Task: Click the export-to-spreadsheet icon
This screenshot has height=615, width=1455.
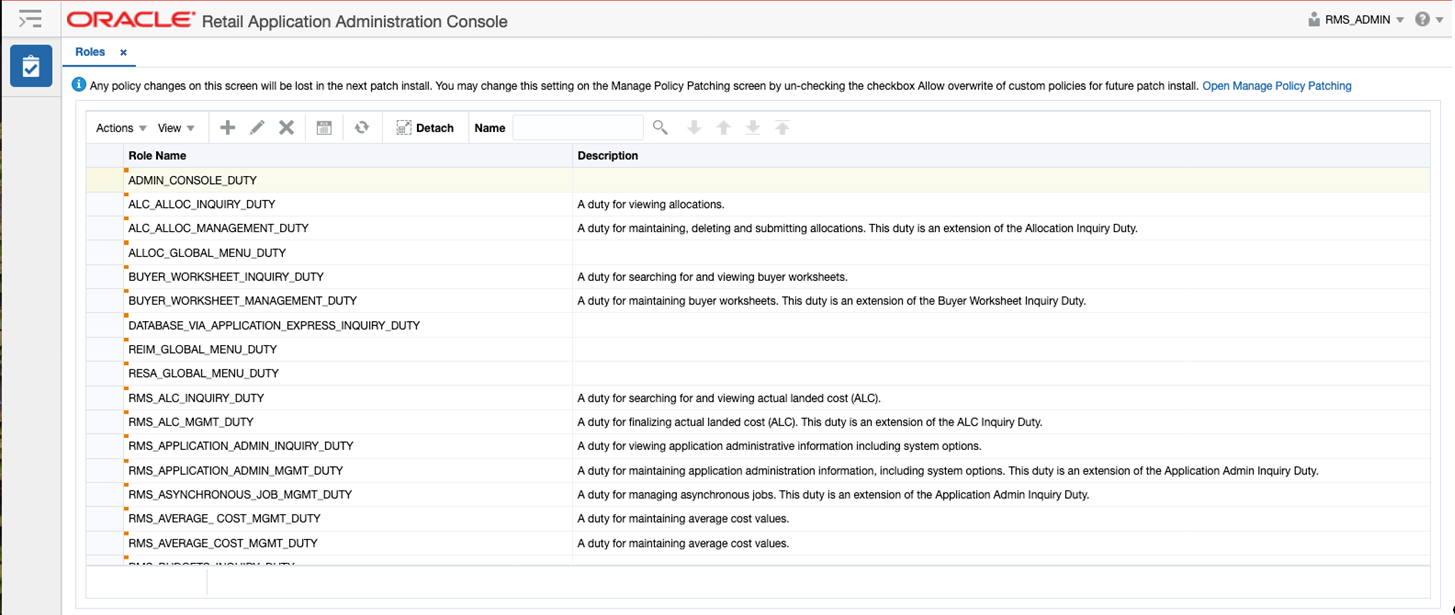Action: (323, 127)
